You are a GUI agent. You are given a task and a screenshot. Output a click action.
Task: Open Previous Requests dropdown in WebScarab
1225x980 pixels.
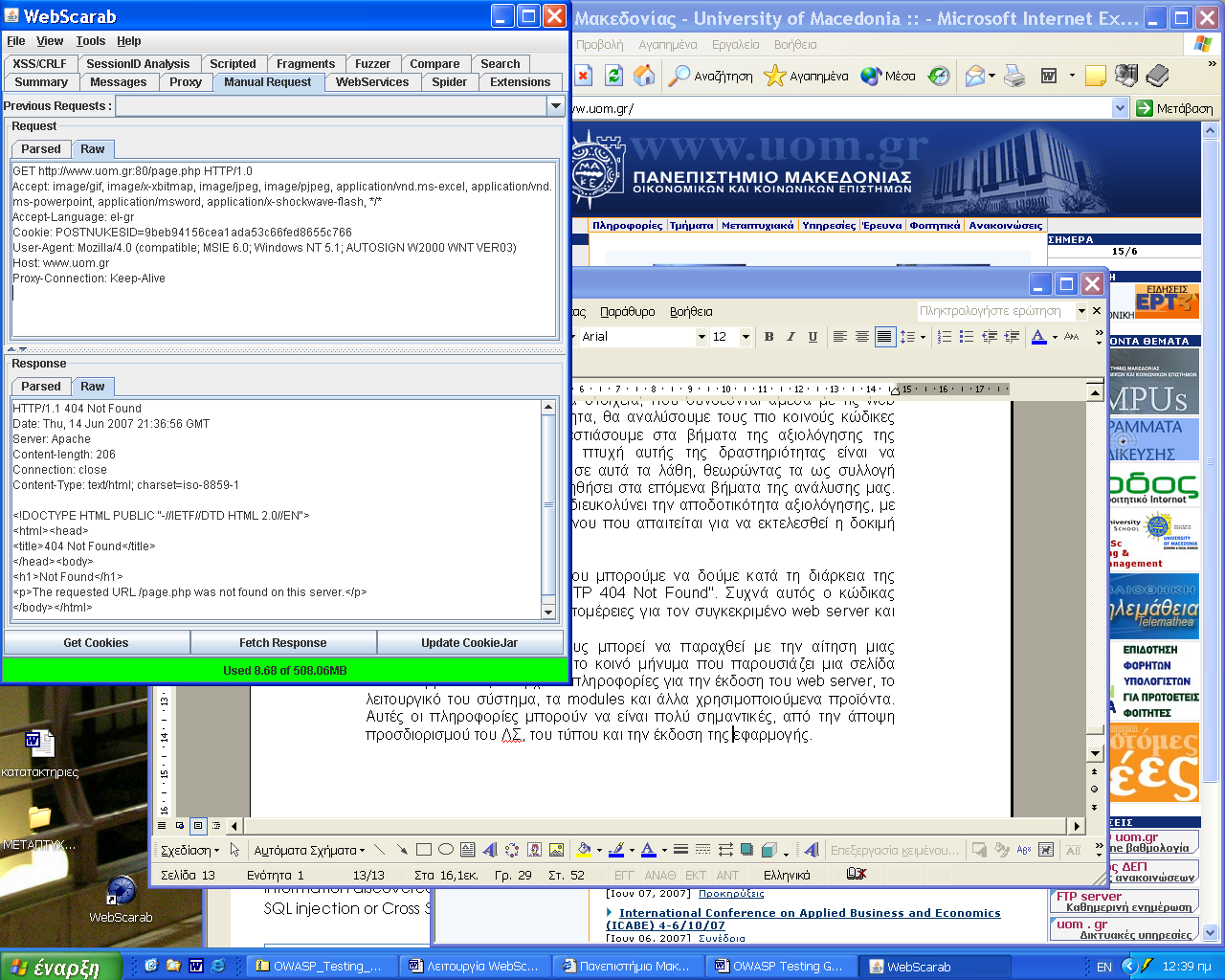555,106
